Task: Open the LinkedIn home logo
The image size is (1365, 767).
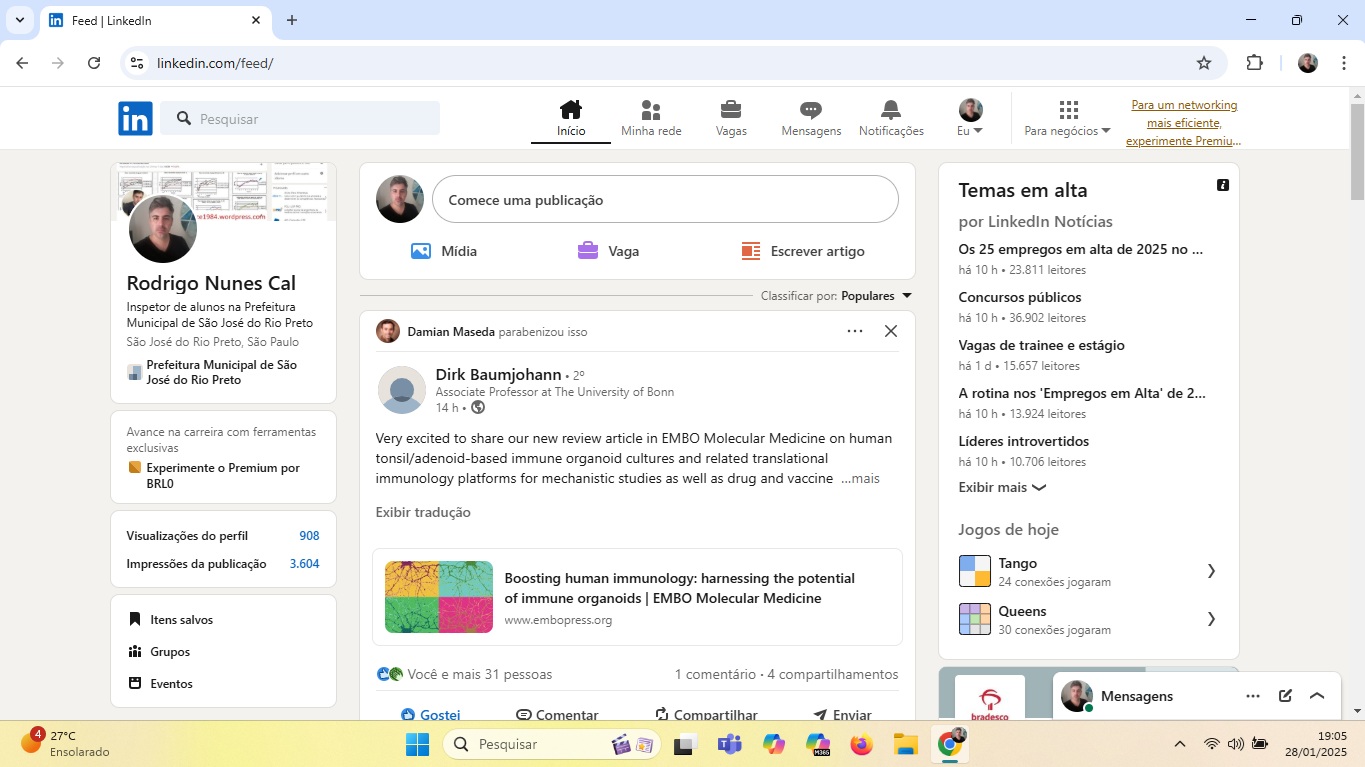Action: [x=135, y=118]
